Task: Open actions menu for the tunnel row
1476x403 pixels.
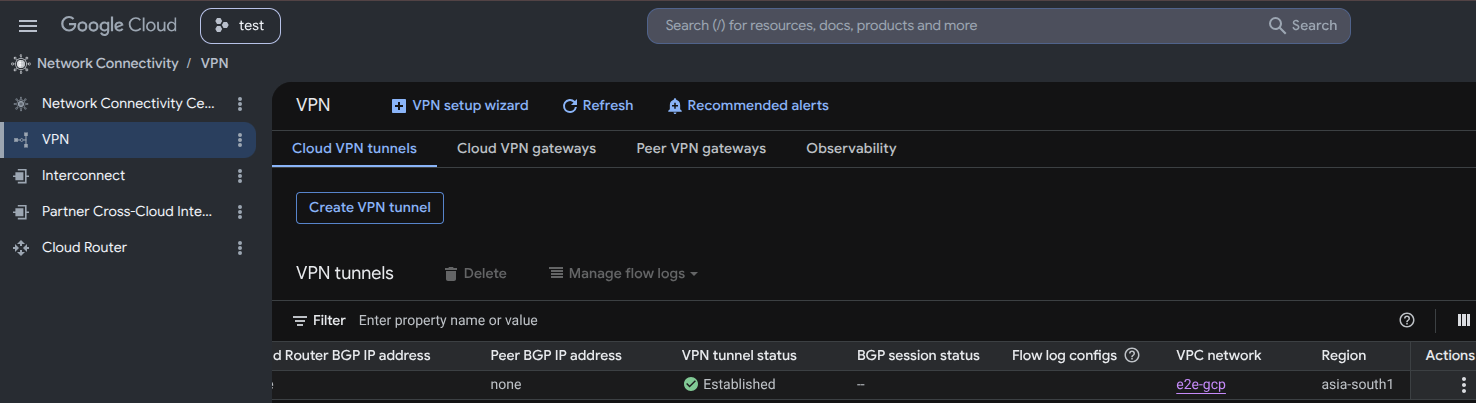Action: [1464, 384]
